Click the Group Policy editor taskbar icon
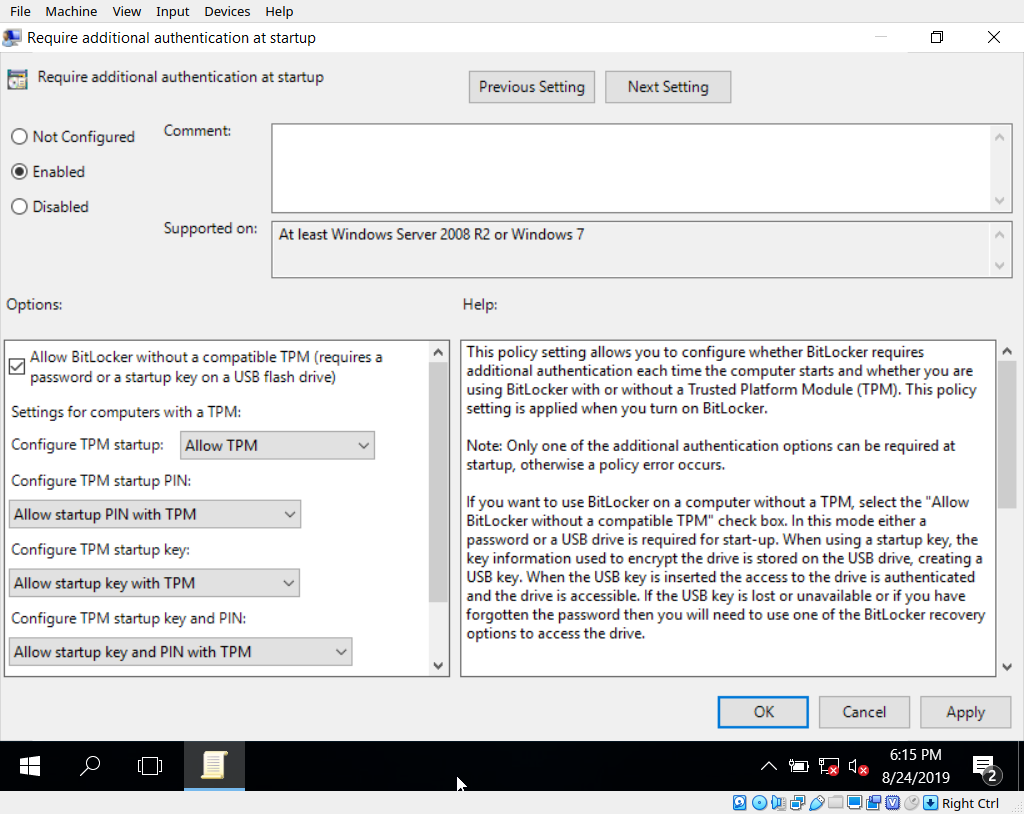1024x814 pixels. (x=213, y=766)
